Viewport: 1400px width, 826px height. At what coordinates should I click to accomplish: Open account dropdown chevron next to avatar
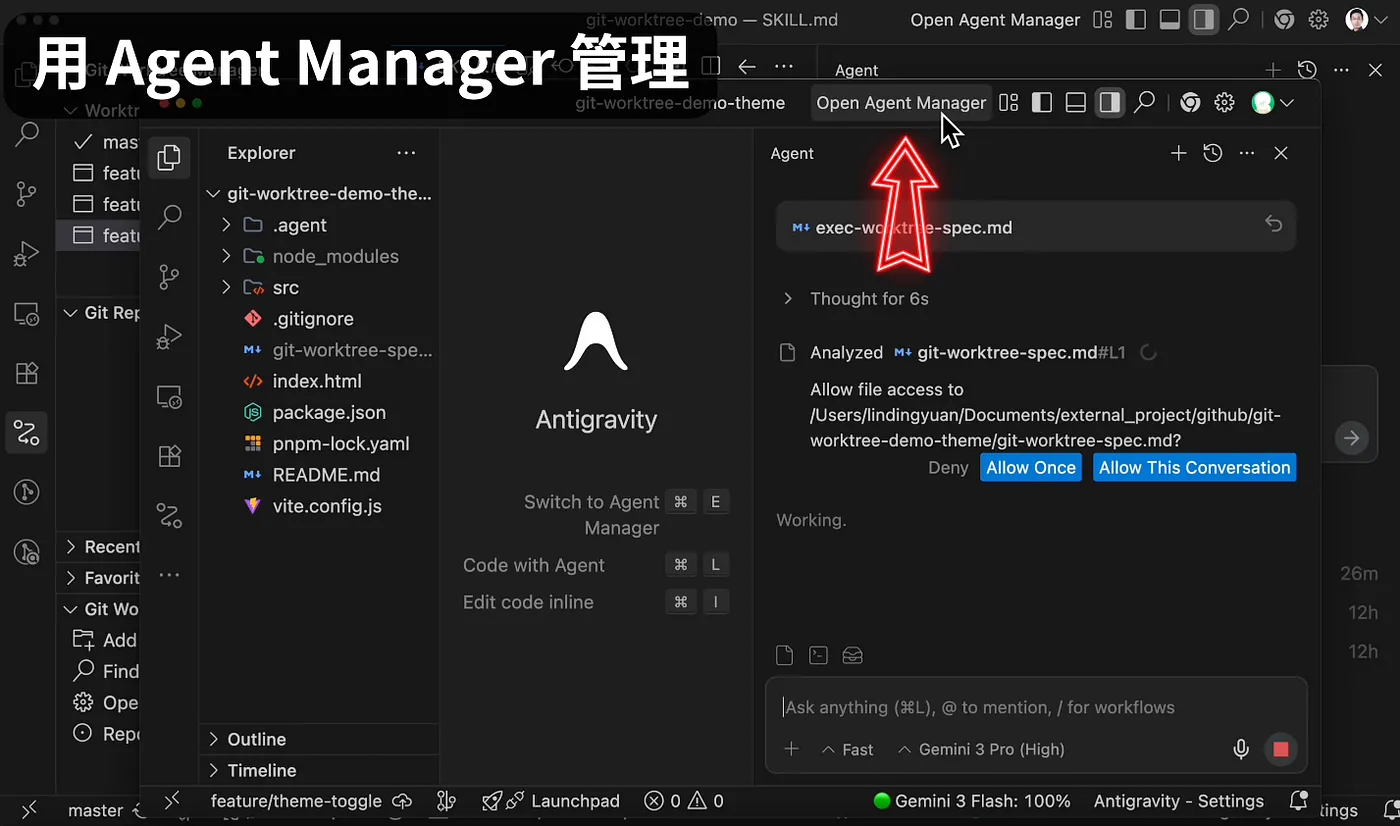pos(1287,102)
